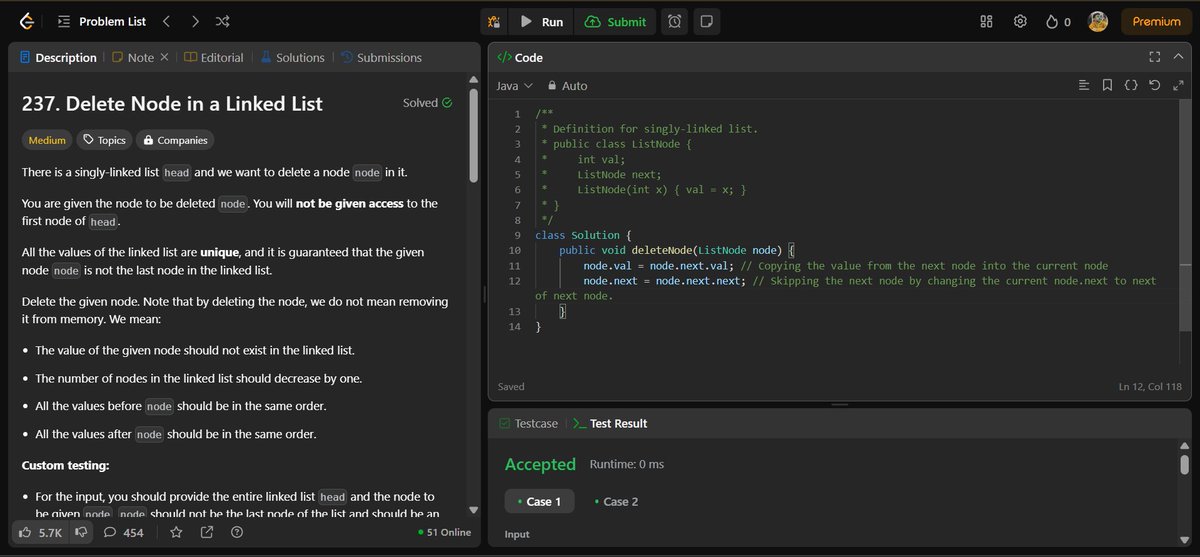Click the debugger icon left of Run
Screen dimensions: 1200x557
click(493, 21)
